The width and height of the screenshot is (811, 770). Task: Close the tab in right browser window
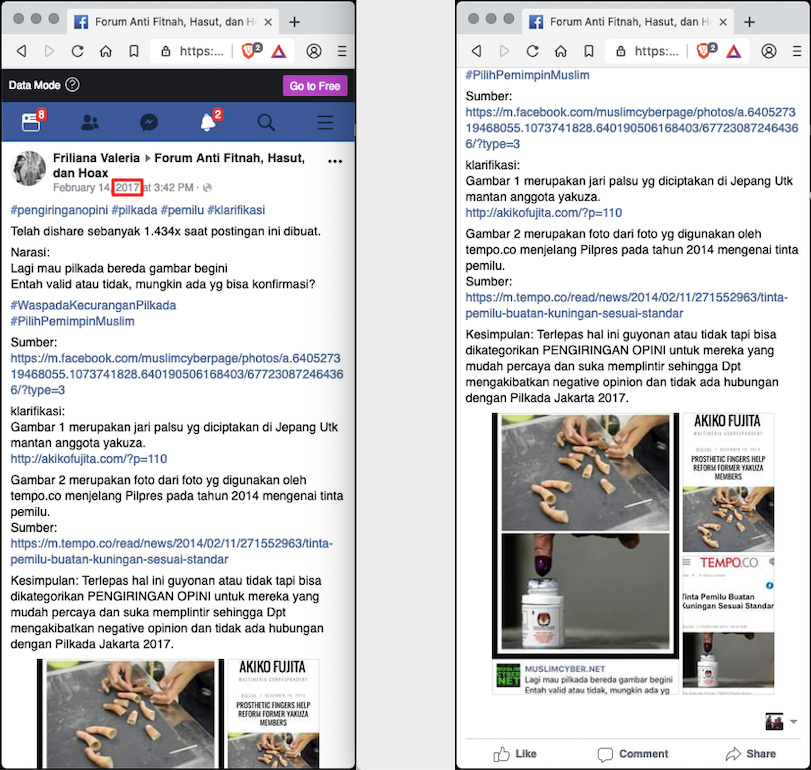point(723,22)
